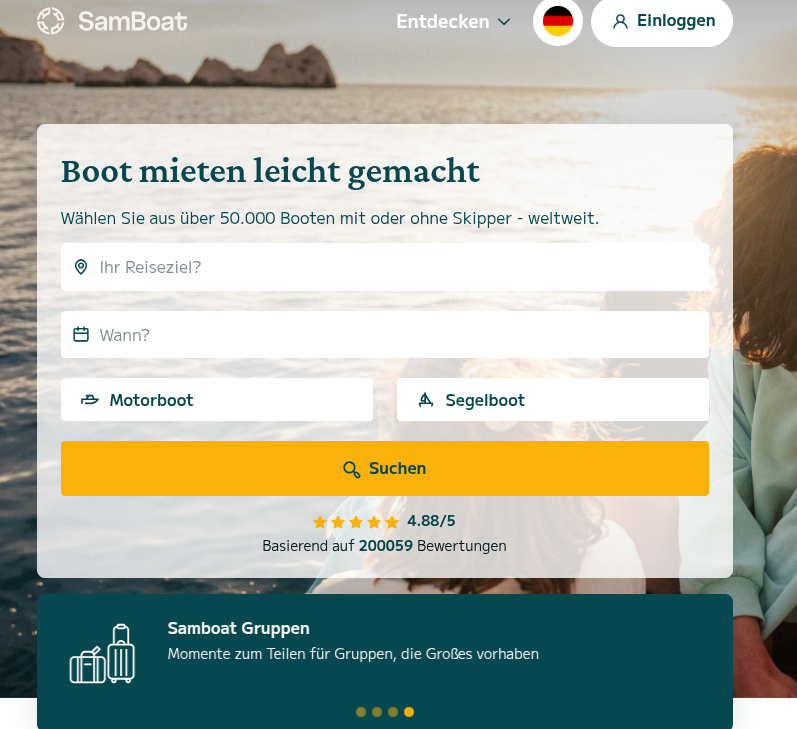Click the location pin icon
The image size is (797, 729).
click(x=81, y=267)
